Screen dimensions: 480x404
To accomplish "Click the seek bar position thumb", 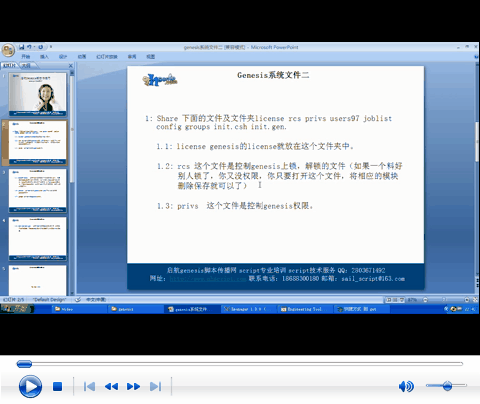I will coord(24,364).
